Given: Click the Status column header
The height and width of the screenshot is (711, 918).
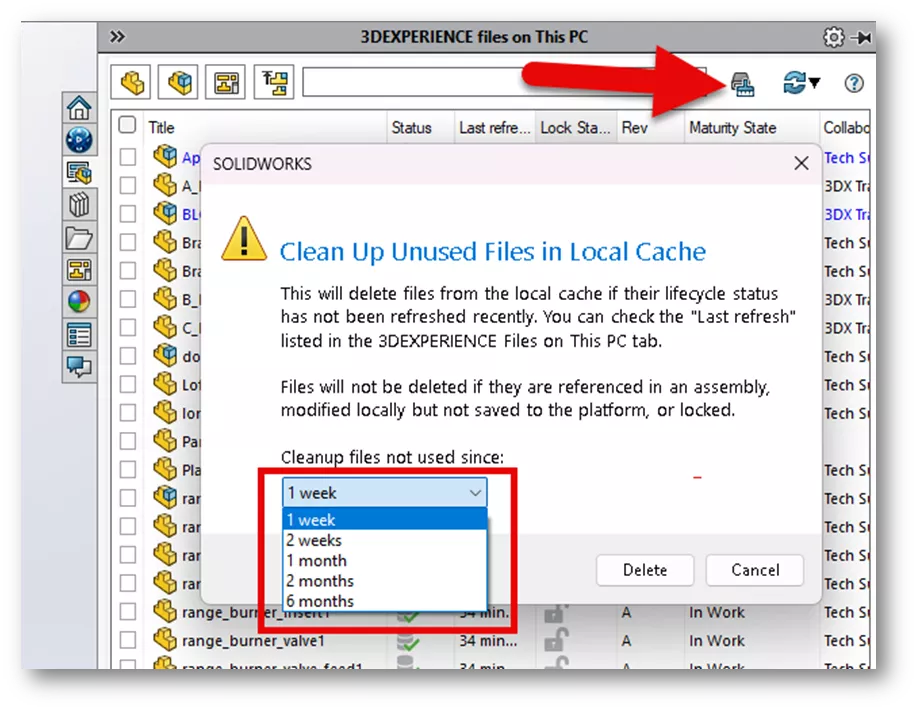Looking at the screenshot, I should [414, 127].
